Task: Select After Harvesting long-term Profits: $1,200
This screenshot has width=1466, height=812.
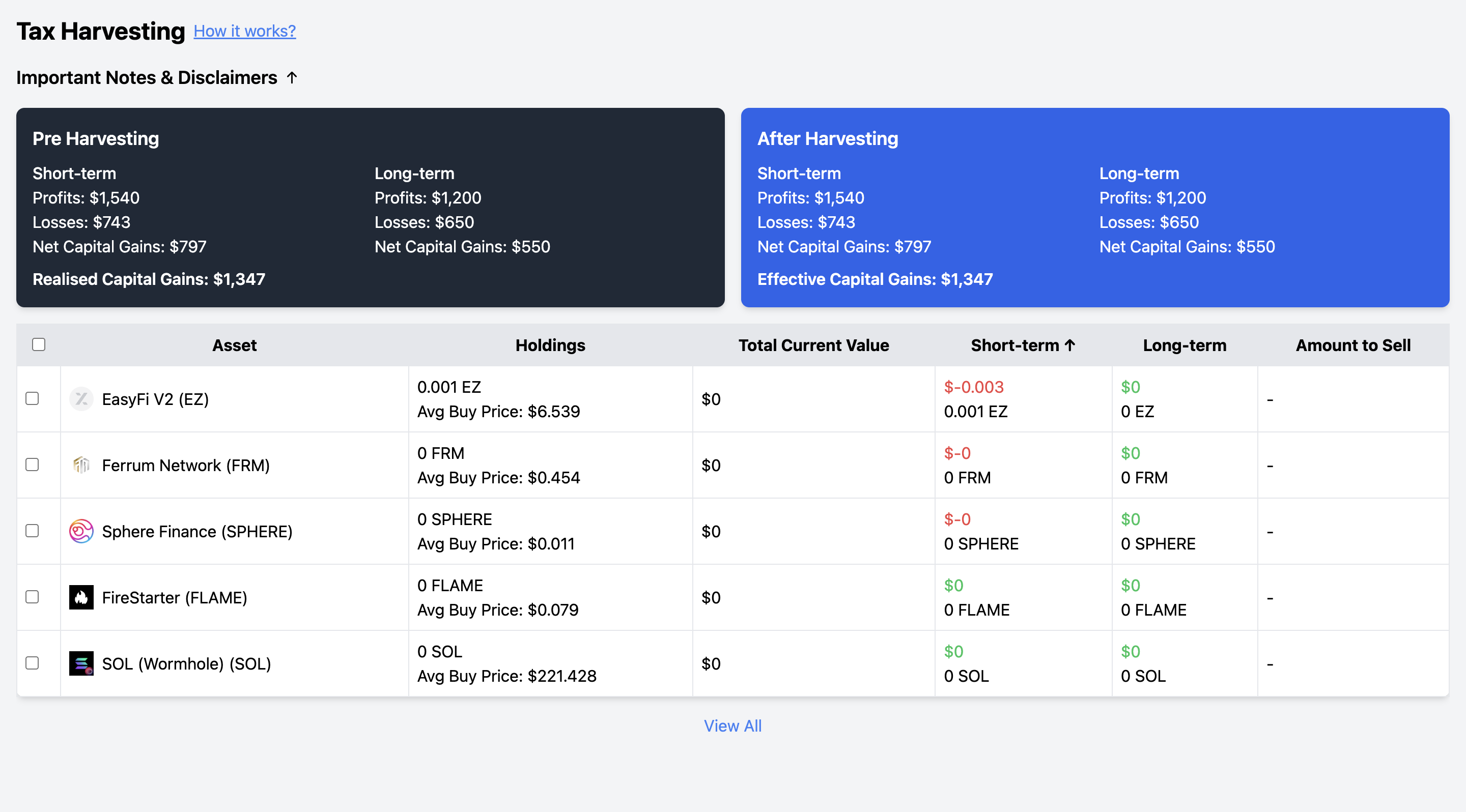Action: pos(1152,197)
